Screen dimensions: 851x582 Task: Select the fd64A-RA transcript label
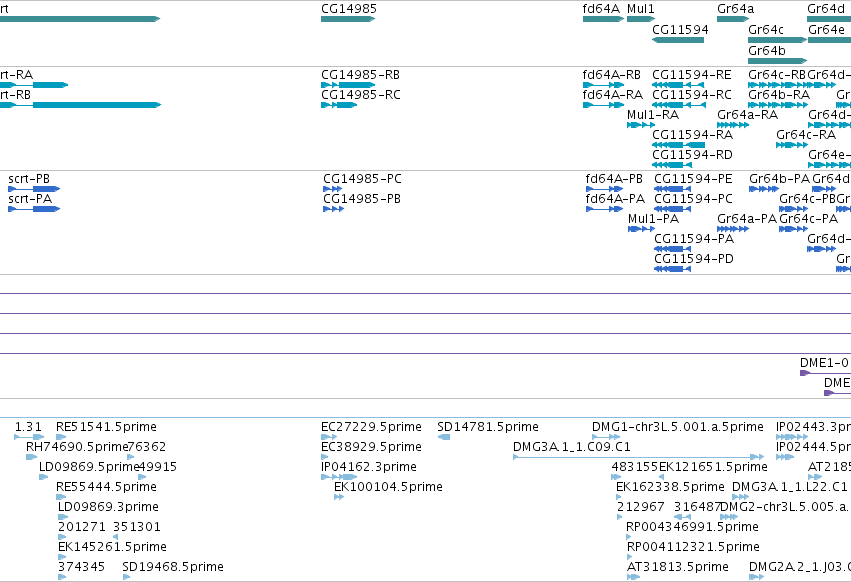point(613,94)
